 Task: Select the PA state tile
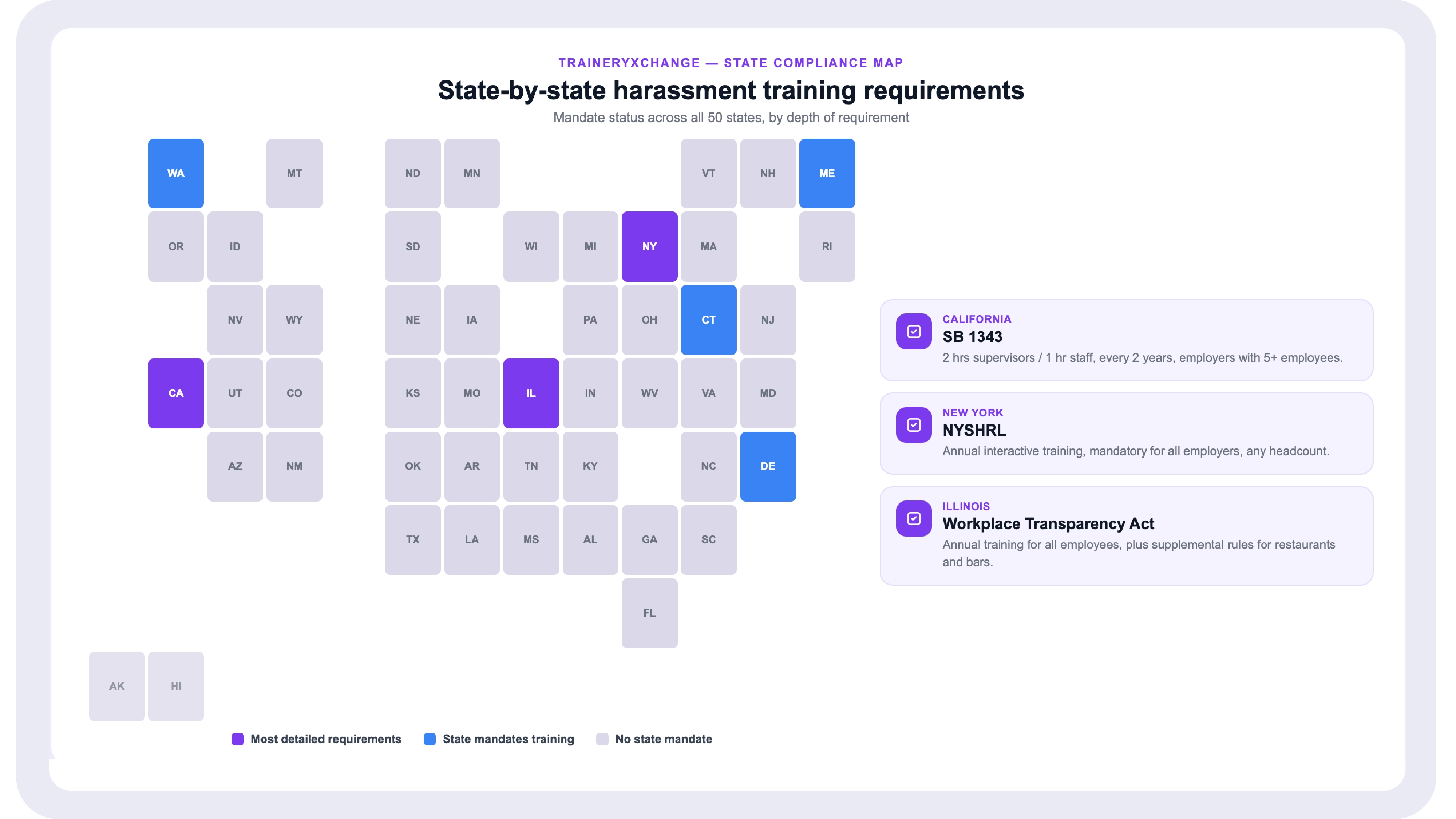(590, 320)
